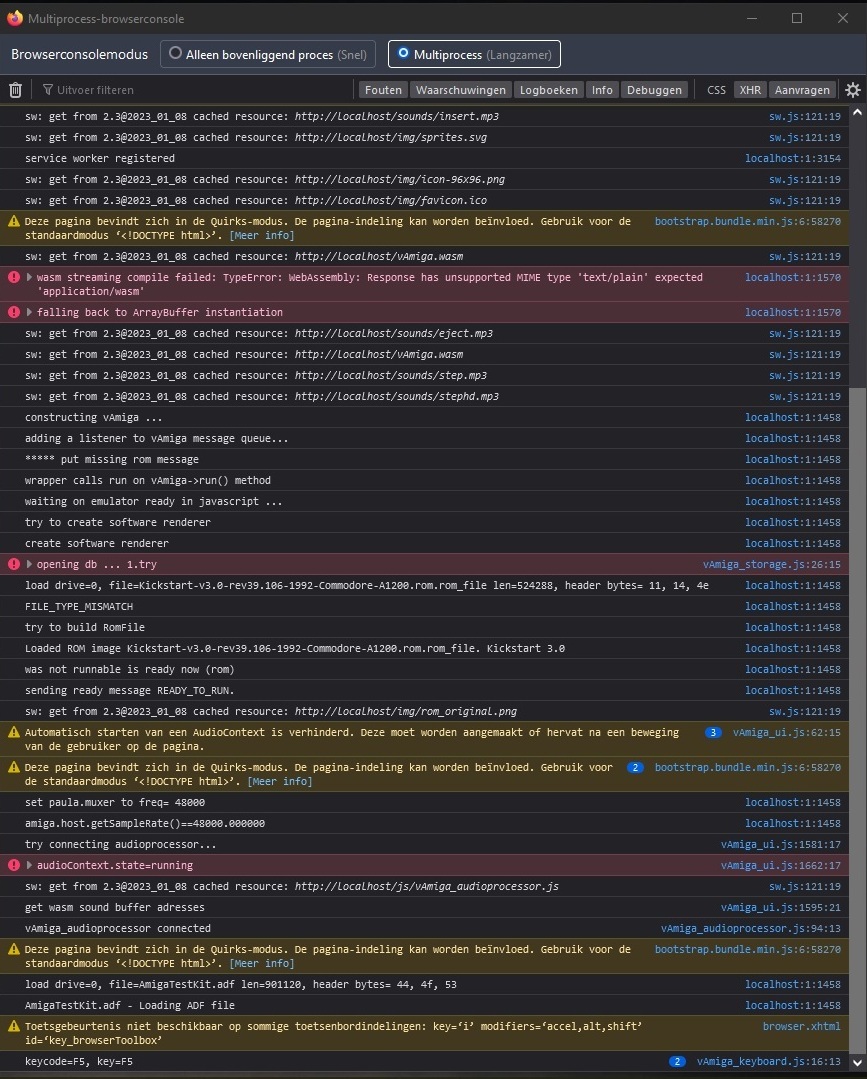Image resolution: width=867 pixels, height=1079 pixels.
Task: Expand audioContext.state=running message
Action: pos(29,865)
